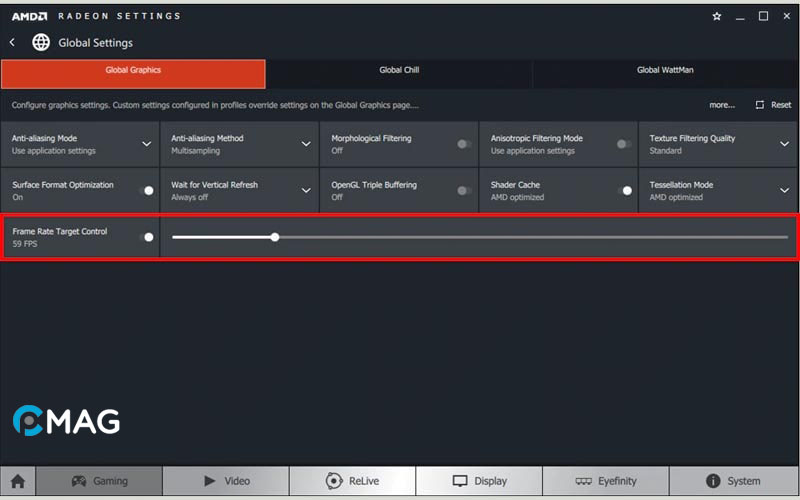Go back using the left arrow
Screen dimensions: 800x500
point(12,42)
